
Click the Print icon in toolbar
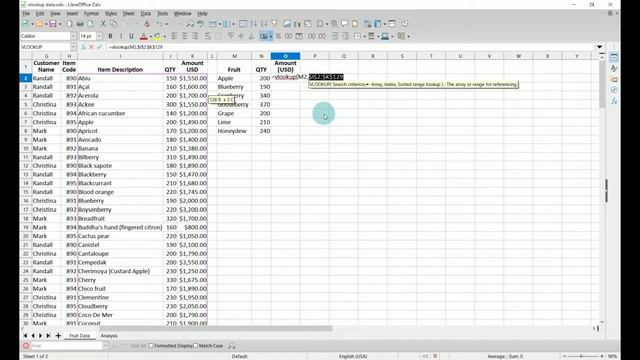pyautogui.click(x=80, y=24)
